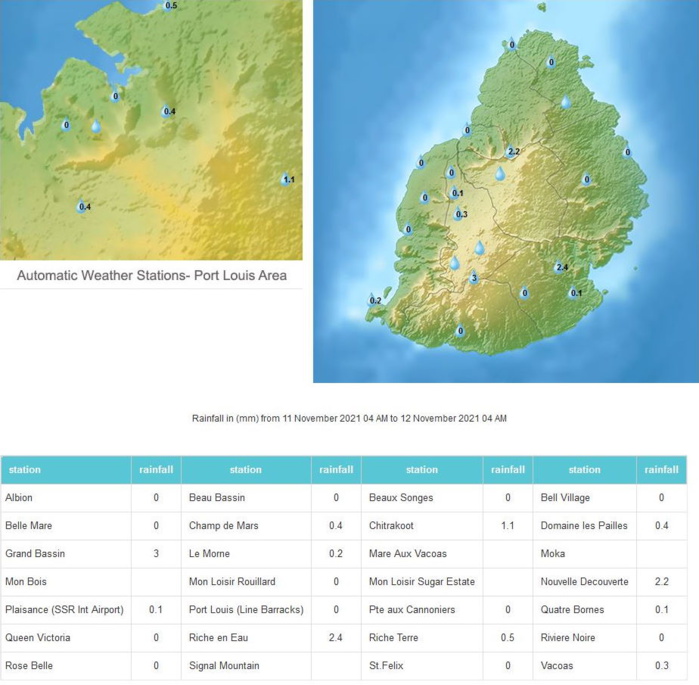Click the 2.2 rainfall marker on island map
699x685 pixels.
click(x=512, y=152)
